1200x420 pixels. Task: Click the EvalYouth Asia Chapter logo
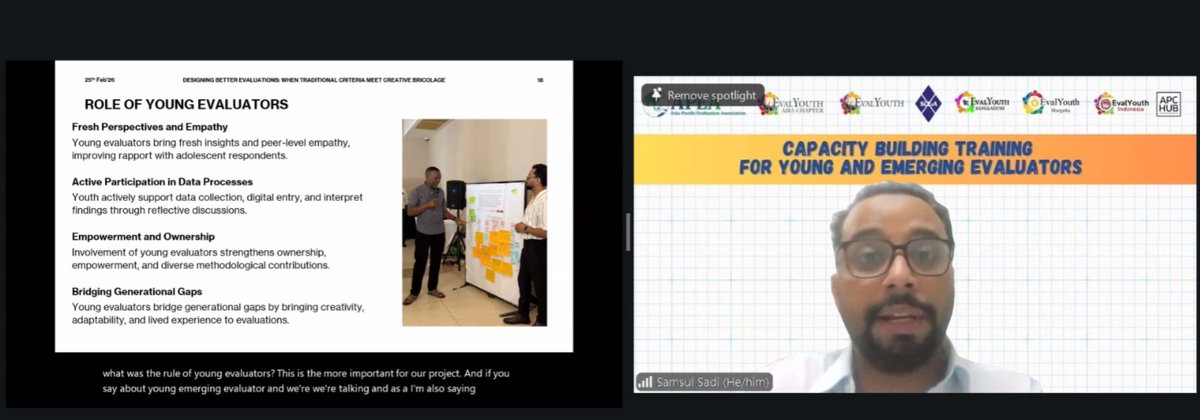792,102
